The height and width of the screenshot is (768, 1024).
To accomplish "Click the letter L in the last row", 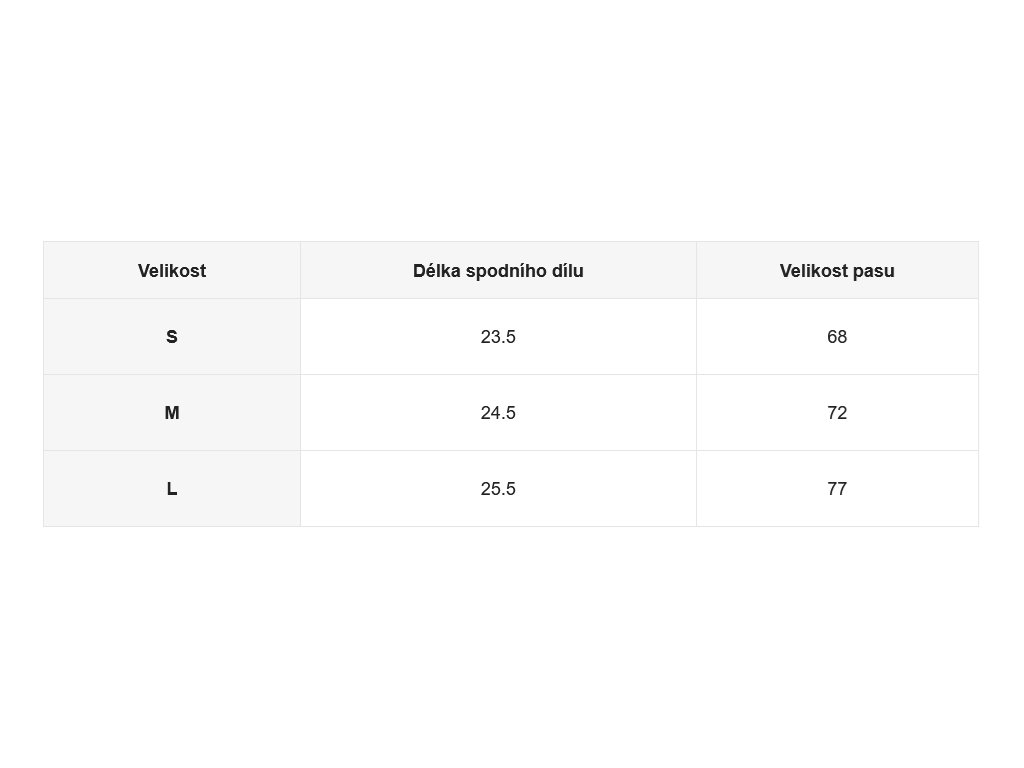I will pyautogui.click(x=172, y=488).
